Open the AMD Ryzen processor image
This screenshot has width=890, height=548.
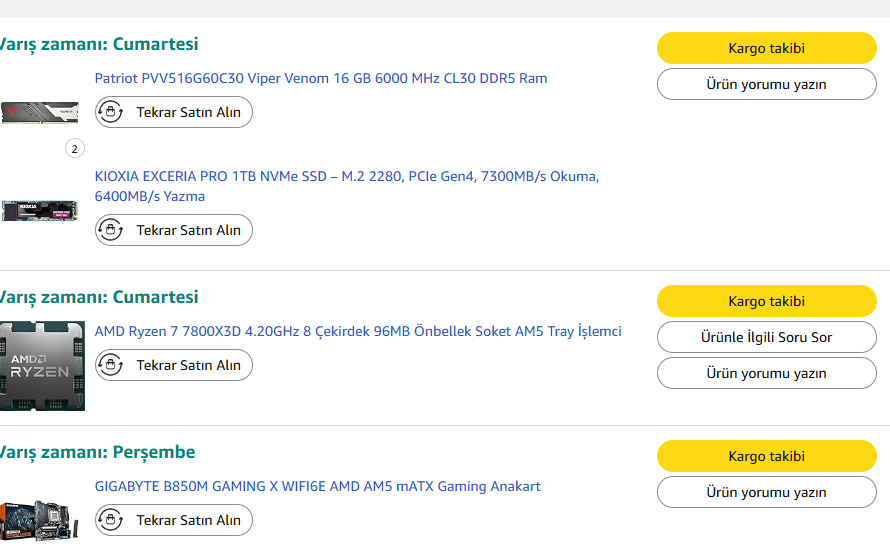(42, 366)
